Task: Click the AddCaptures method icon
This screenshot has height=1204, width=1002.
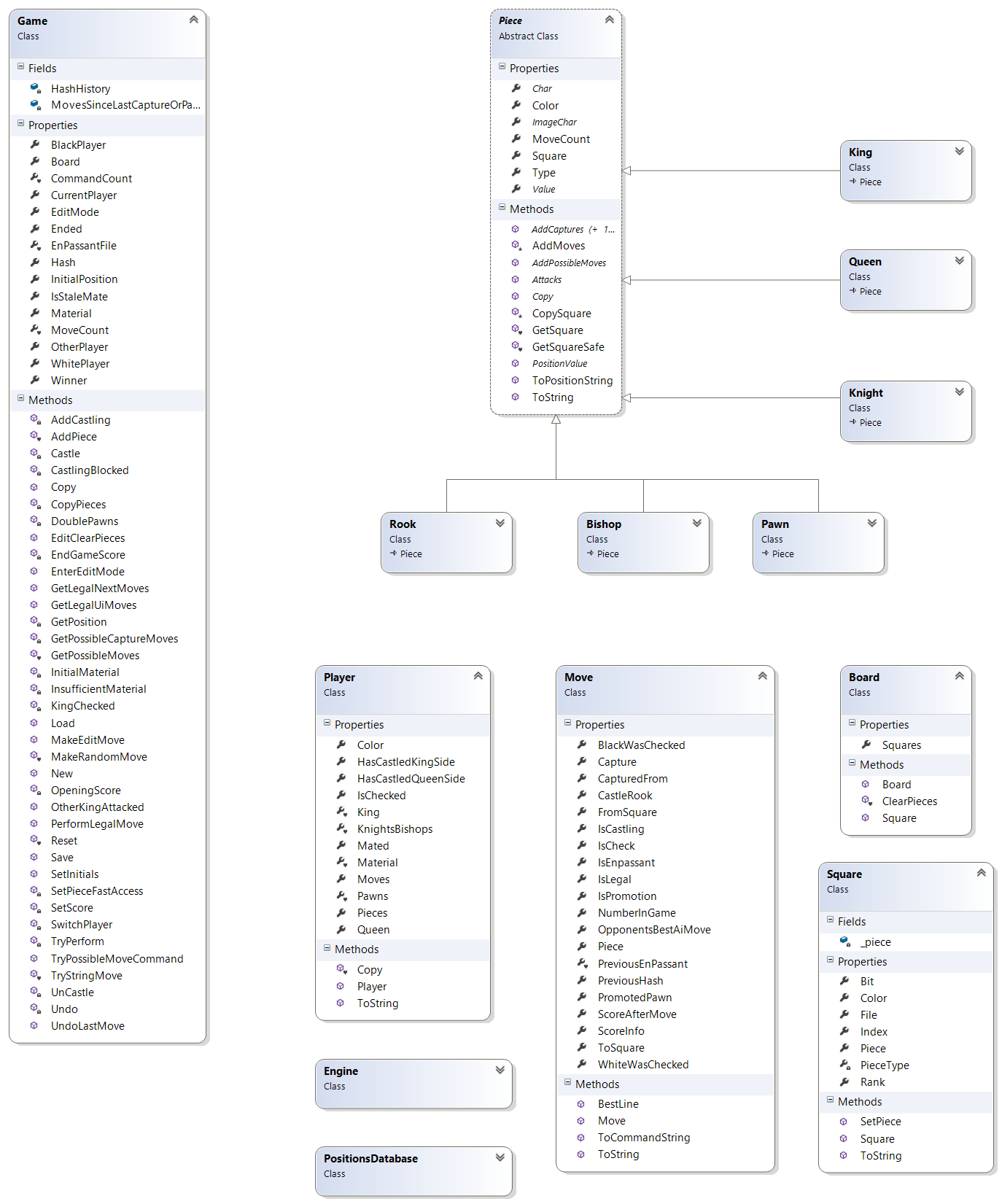Action: coord(516,229)
